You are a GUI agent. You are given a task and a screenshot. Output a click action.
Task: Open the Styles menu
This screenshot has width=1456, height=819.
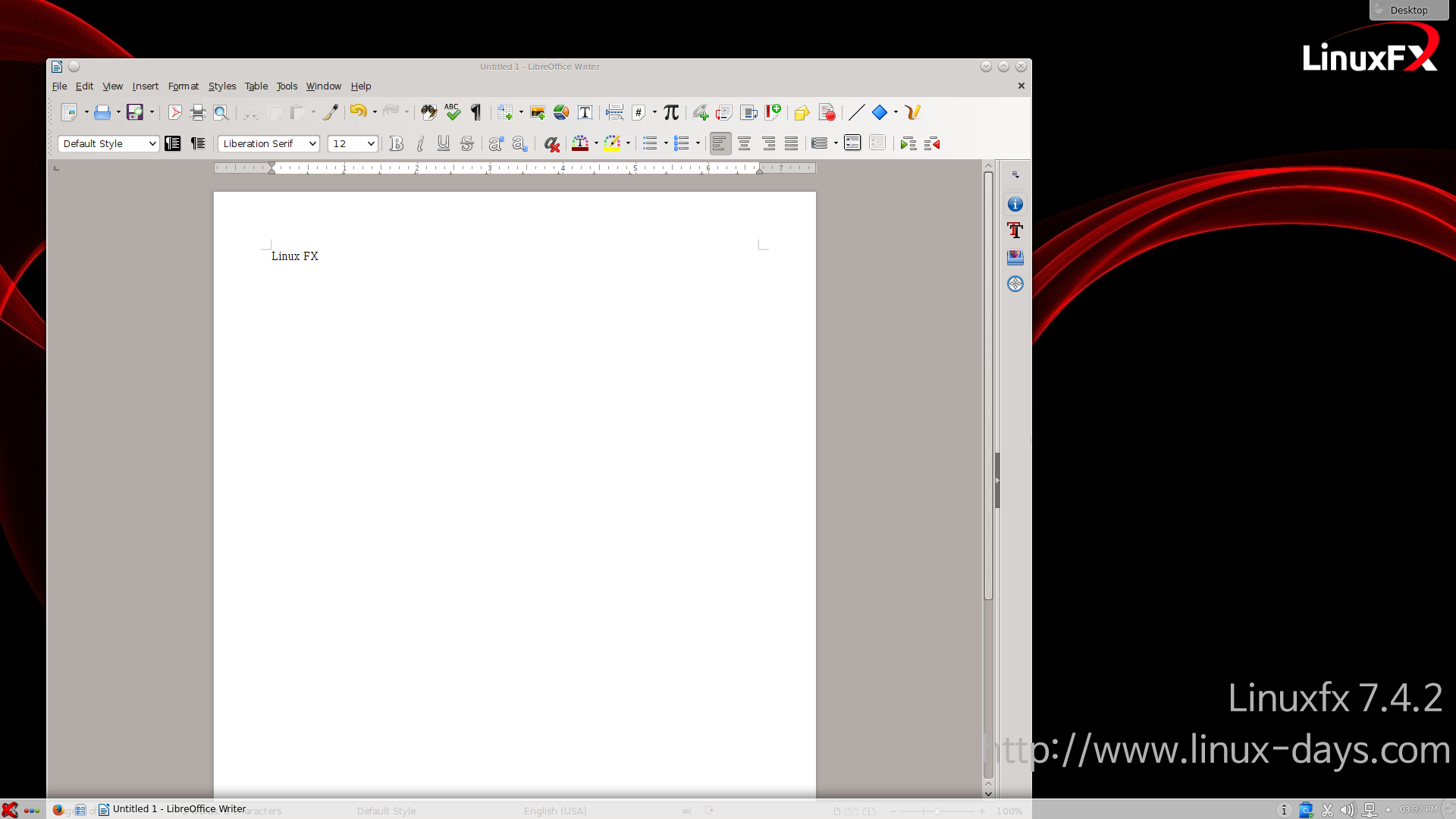pyautogui.click(x=222, y=86)
